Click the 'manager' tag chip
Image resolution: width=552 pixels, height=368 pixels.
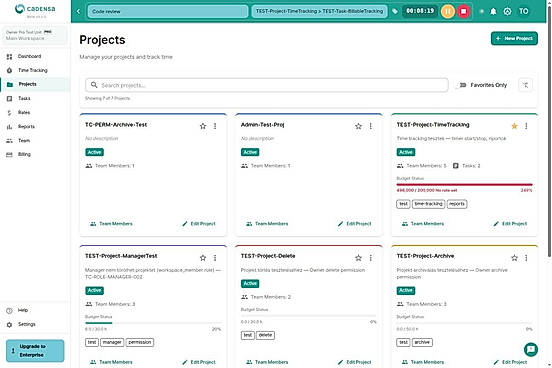point(112,342)
